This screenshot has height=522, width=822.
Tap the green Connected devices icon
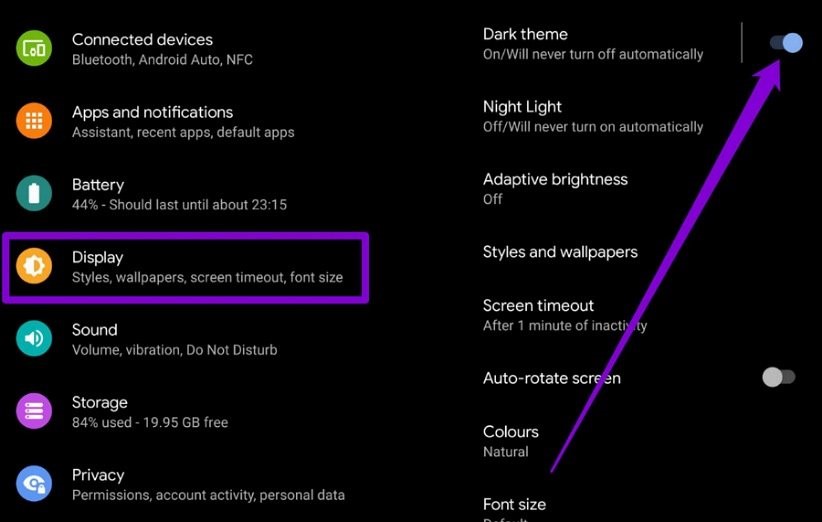tap(34, 49)
